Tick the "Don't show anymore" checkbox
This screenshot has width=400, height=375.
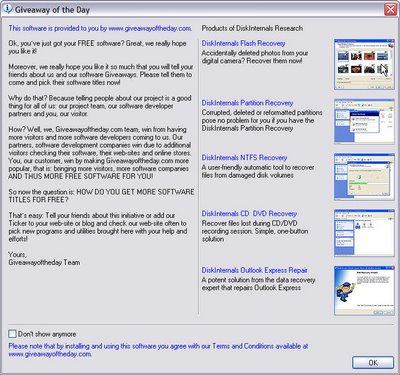[12, 334]
